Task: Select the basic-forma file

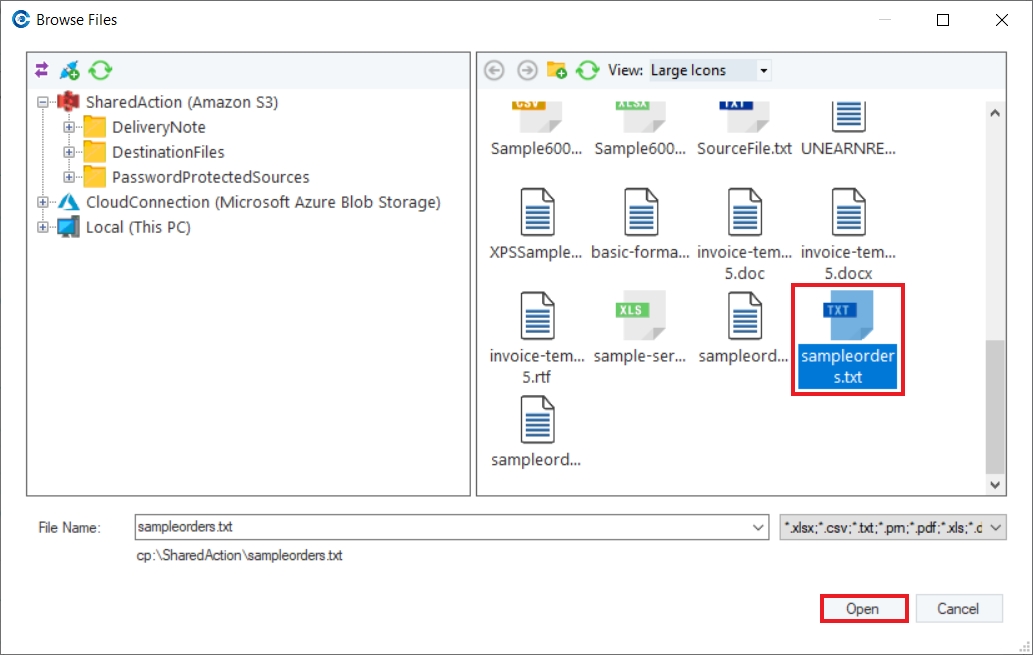Action: click(x=640, y=225)
